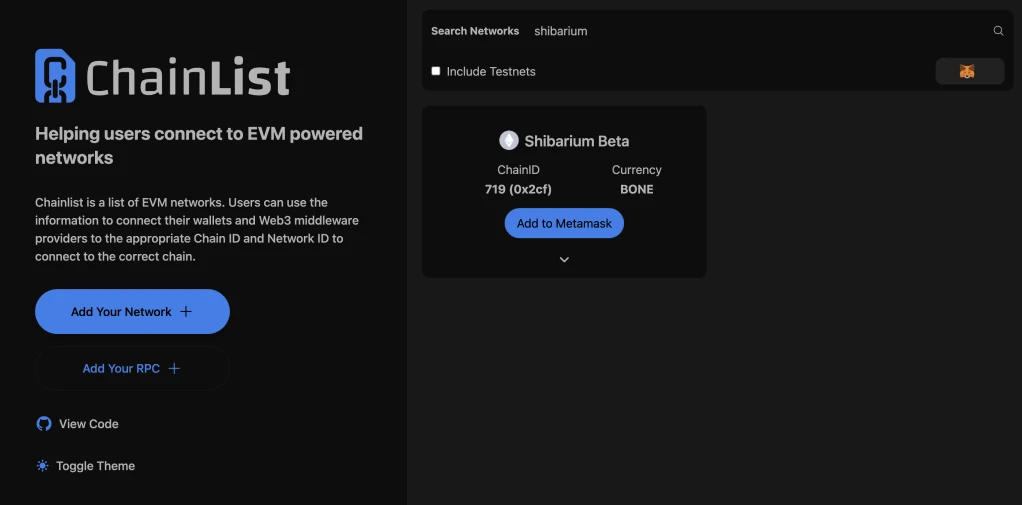This screenshot has height=505, width=1022.
Task: Click the Shibarium Beta network name
Action: [x=577, y=141]
